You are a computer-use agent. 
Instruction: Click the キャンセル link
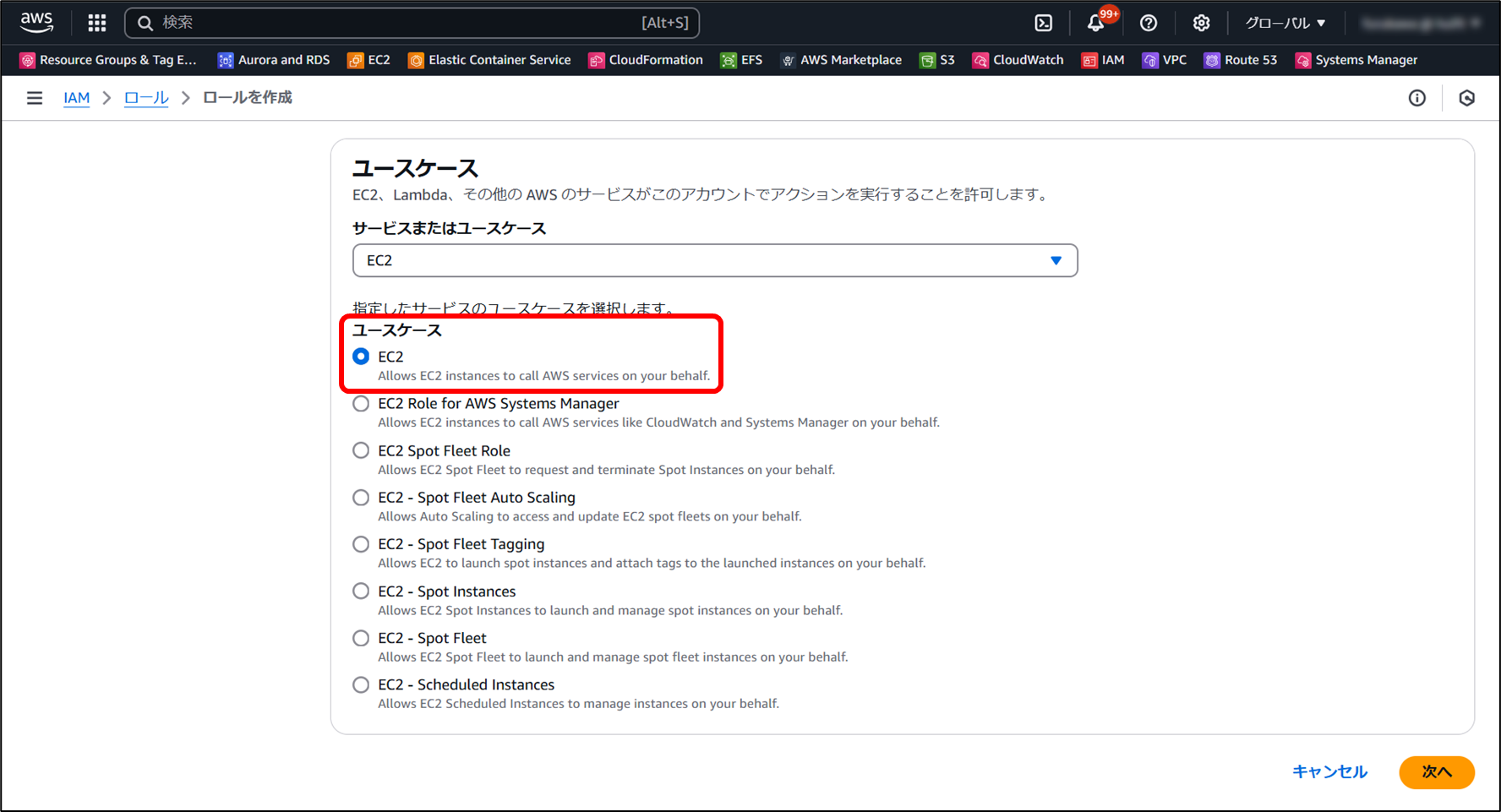pos(1329,771)
